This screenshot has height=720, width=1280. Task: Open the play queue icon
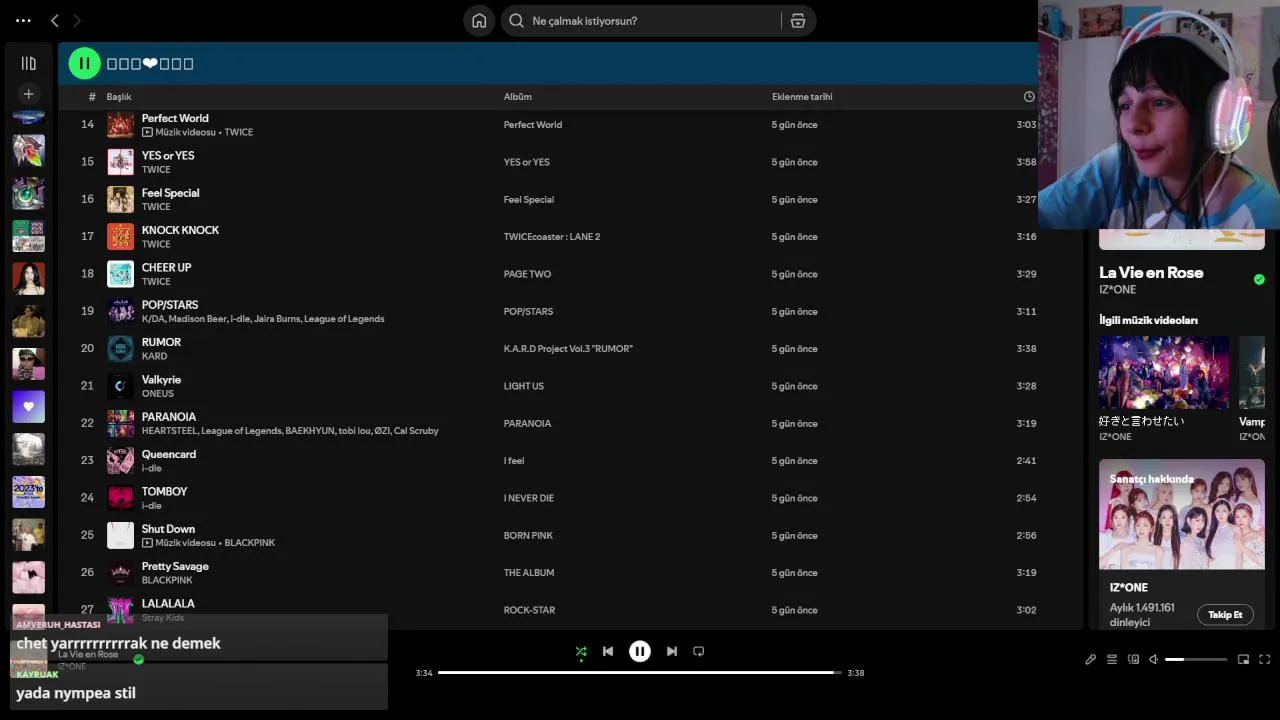[1111, 659]
